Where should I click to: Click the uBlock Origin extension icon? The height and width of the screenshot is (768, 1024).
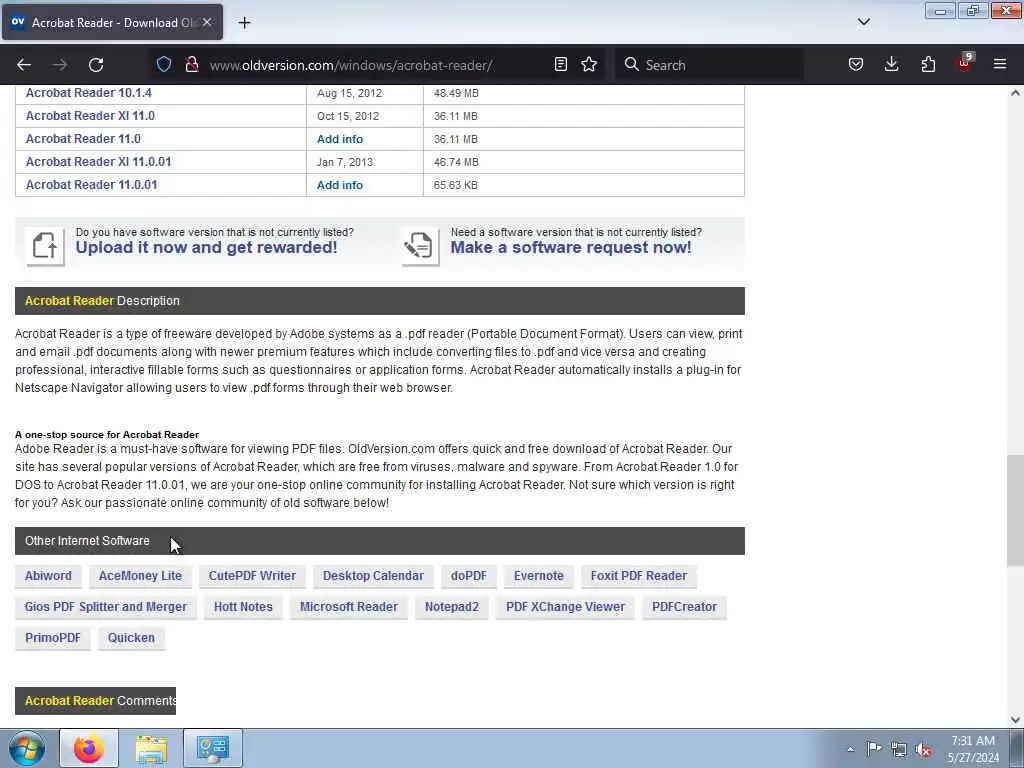(965, 63)
